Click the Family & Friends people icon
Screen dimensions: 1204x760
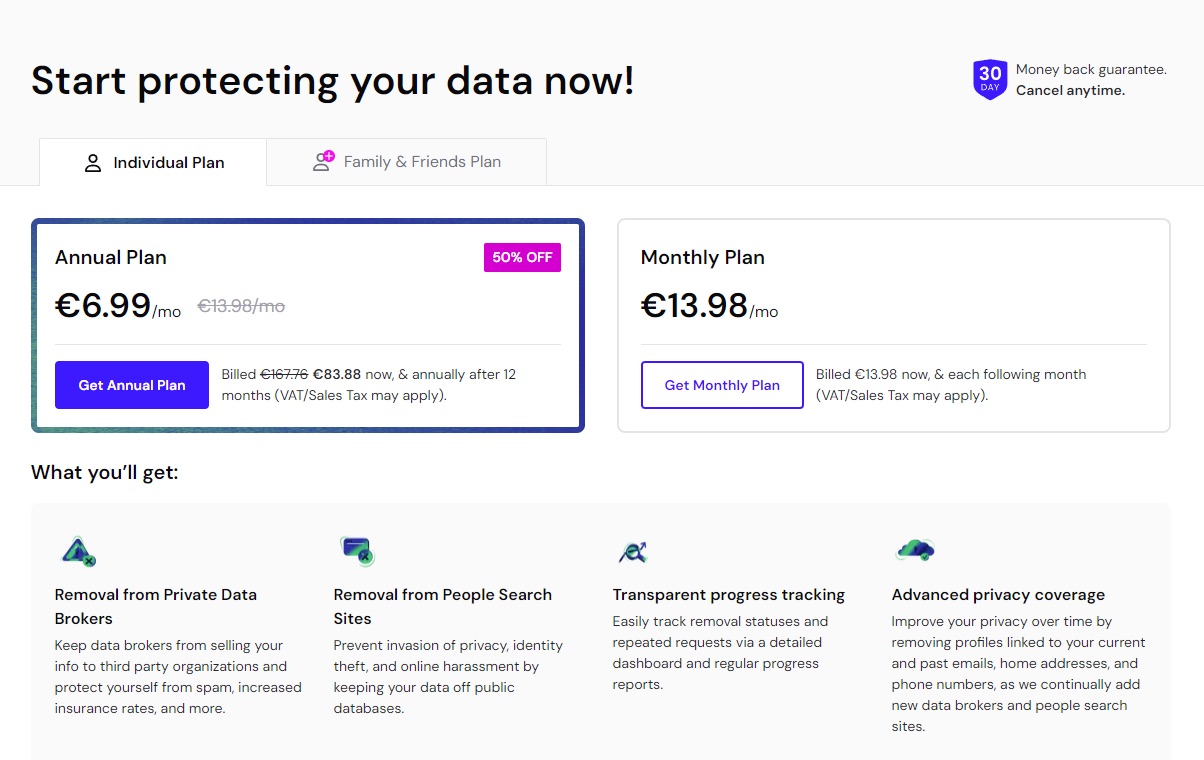[323, 161]
